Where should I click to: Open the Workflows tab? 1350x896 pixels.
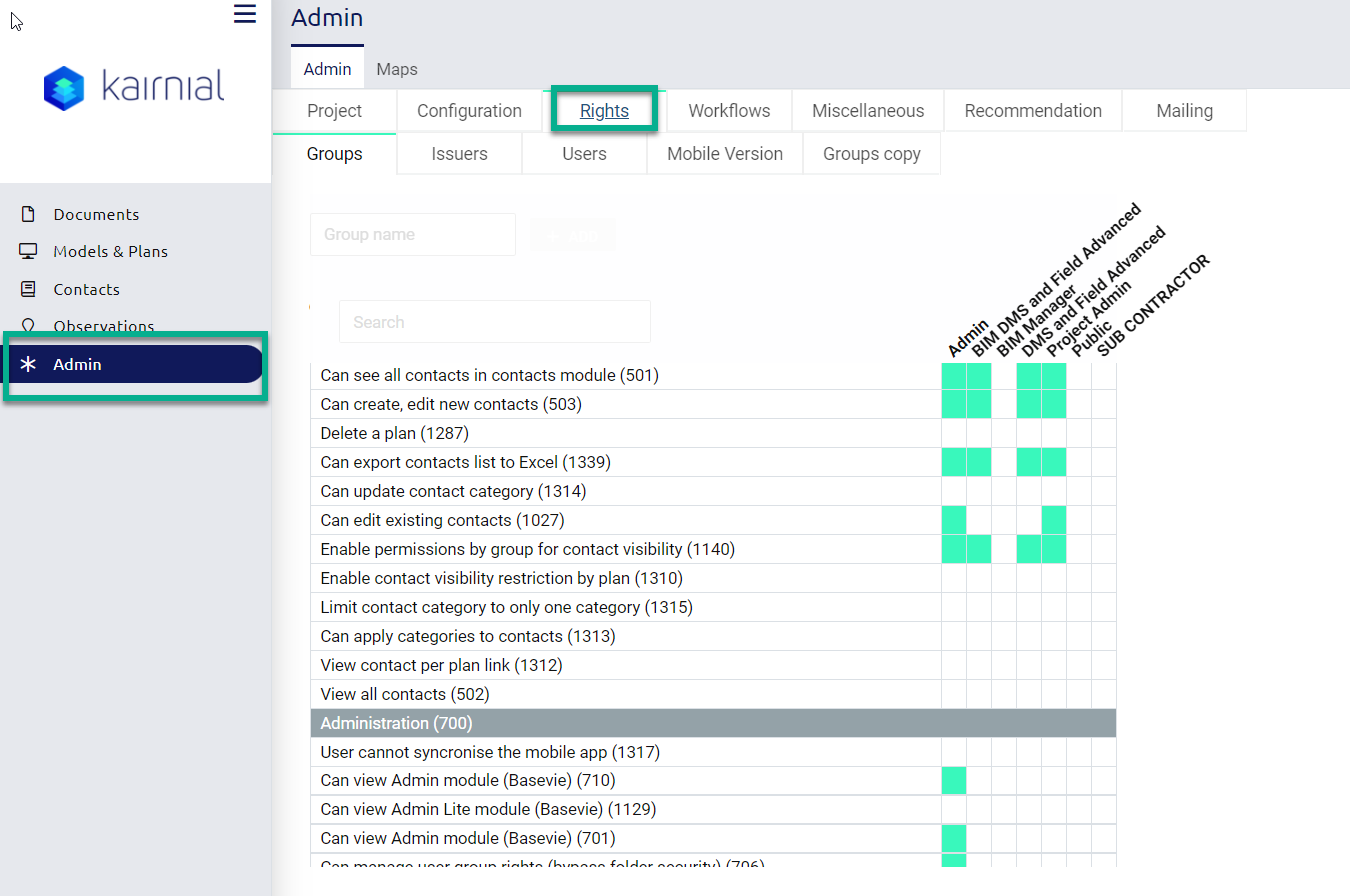coord(729,111)
